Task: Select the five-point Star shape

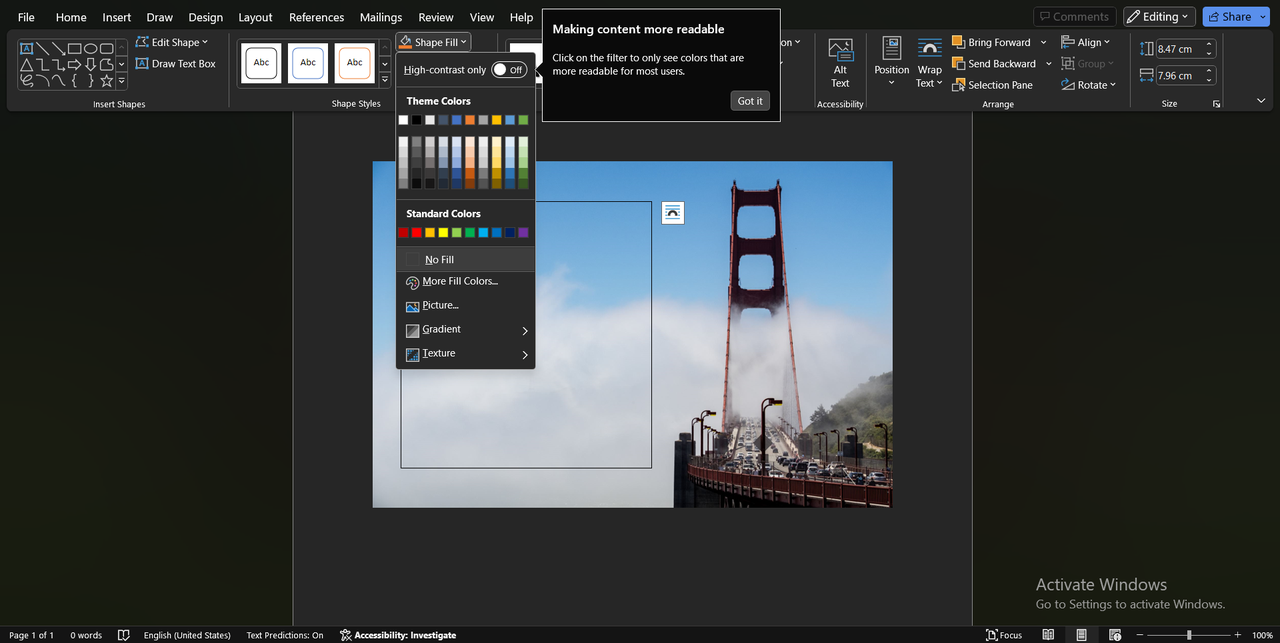Action: click(107, 80)
